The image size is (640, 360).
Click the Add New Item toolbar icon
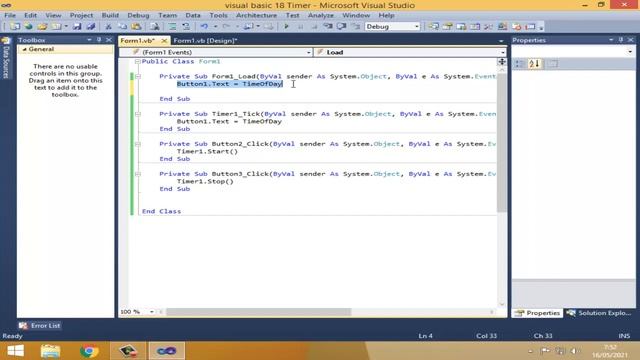[x=56, y=27]
